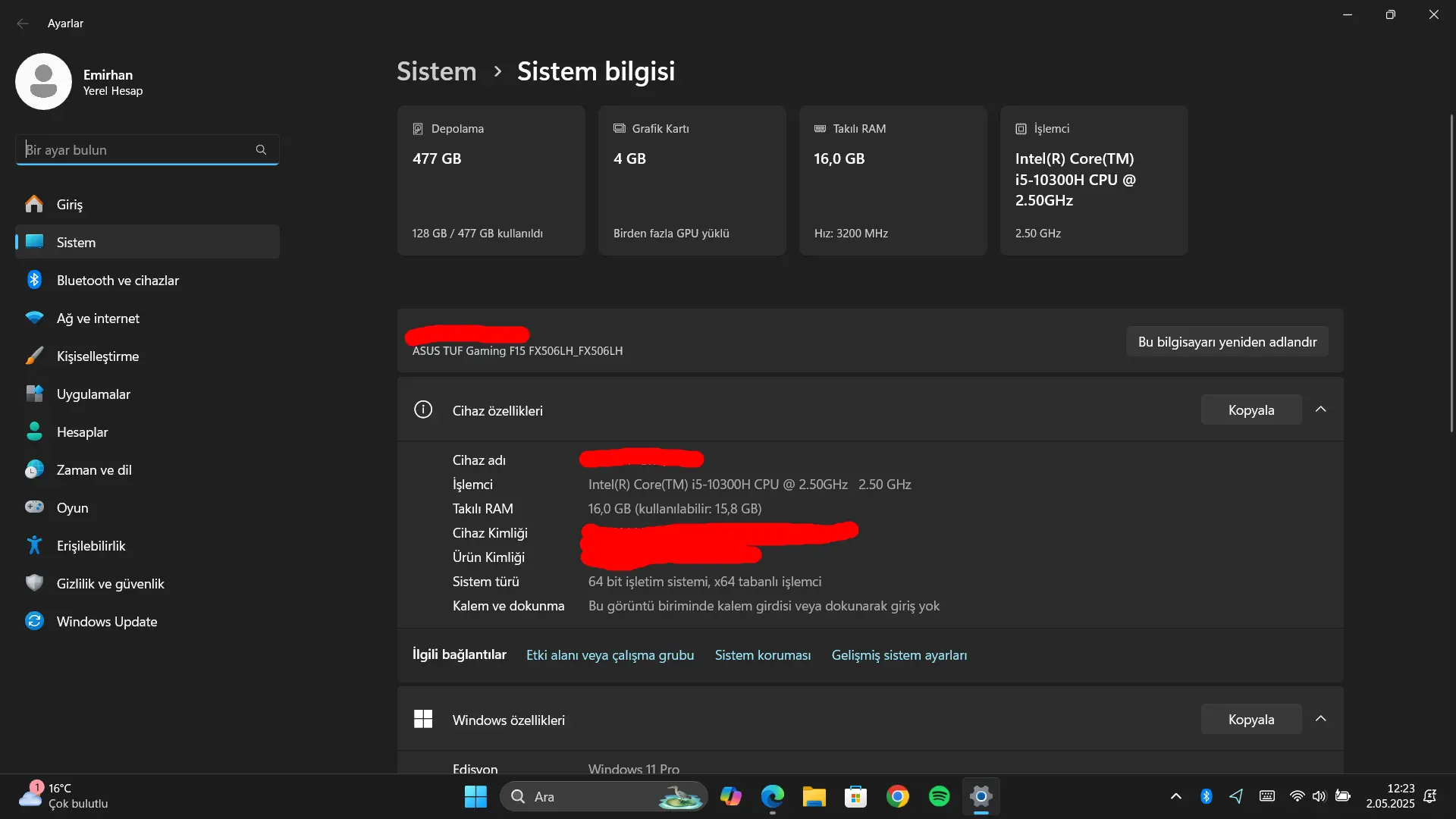Select Sistem in the sidebar

click(147, 242)
